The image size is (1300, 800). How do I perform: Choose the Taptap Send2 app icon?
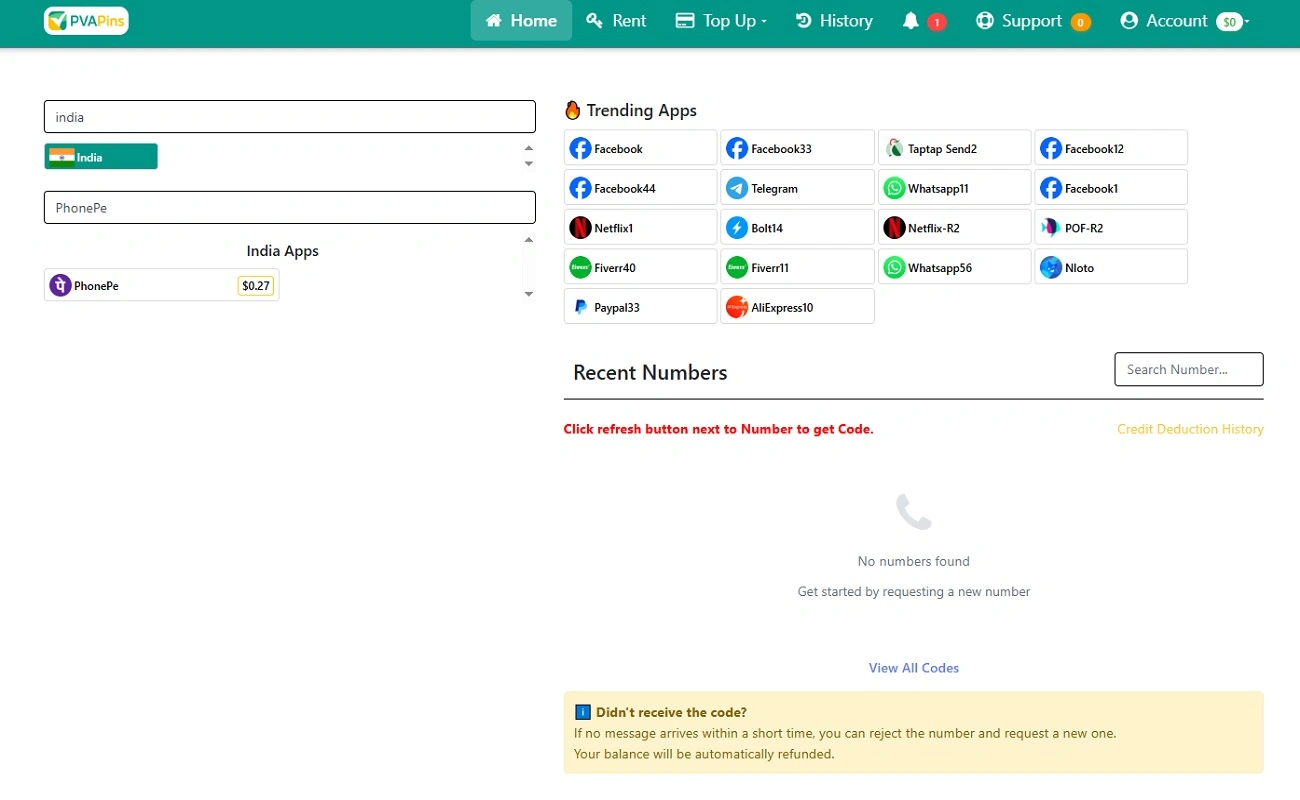coord(894,149)
